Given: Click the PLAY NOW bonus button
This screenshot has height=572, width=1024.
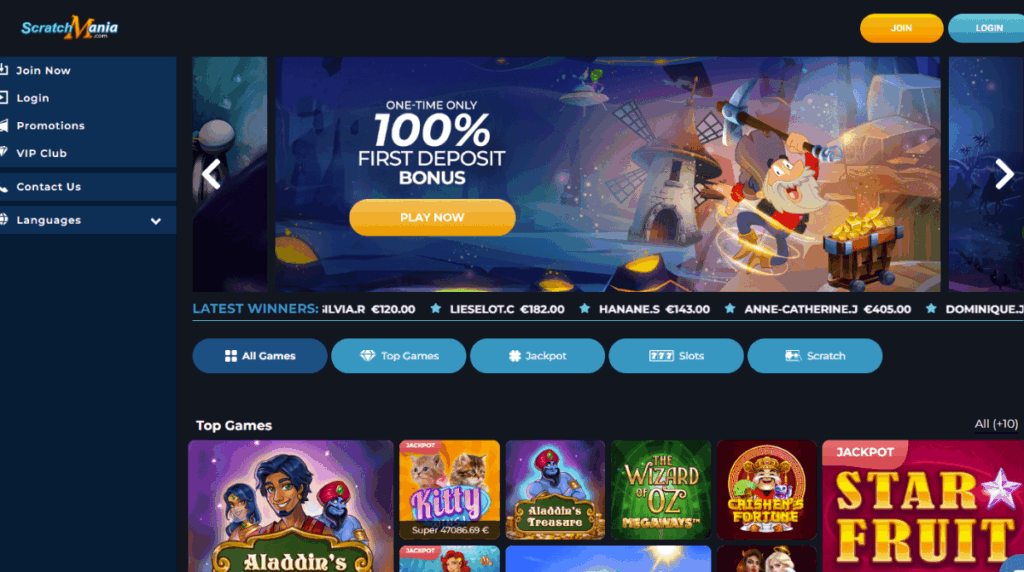Looking at the screenshot, I should coord(432,217).
